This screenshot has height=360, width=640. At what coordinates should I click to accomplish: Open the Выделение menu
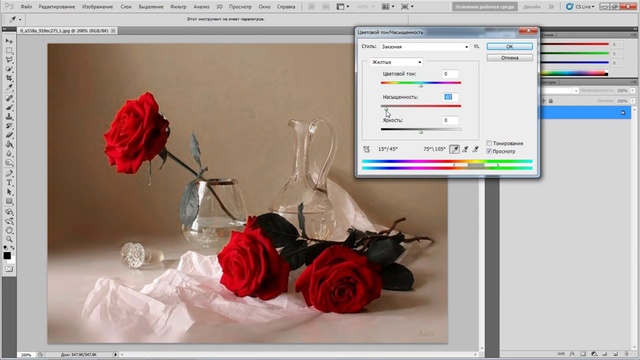coord(151,7)
